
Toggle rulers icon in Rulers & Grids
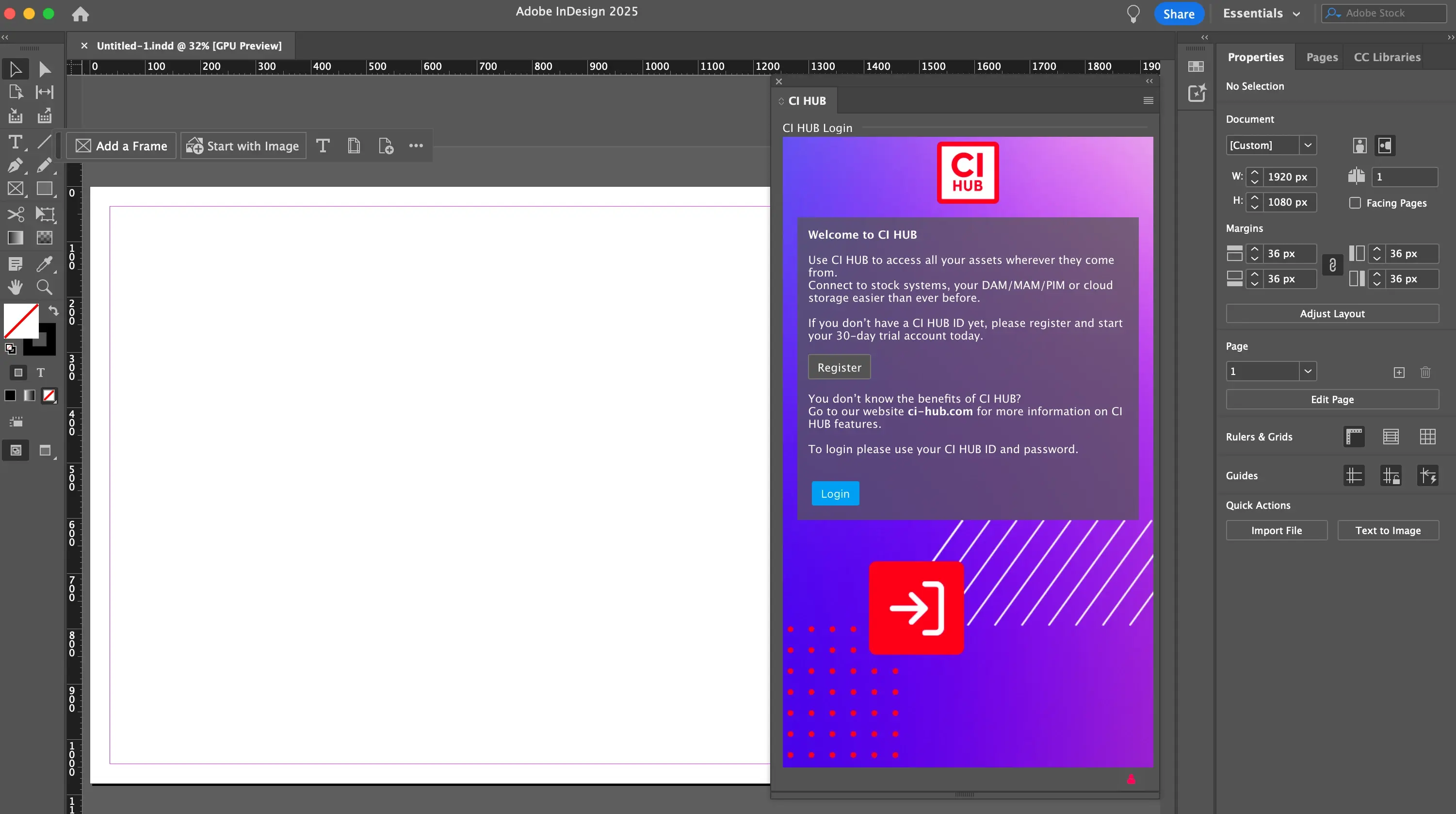pos(1354,437)
